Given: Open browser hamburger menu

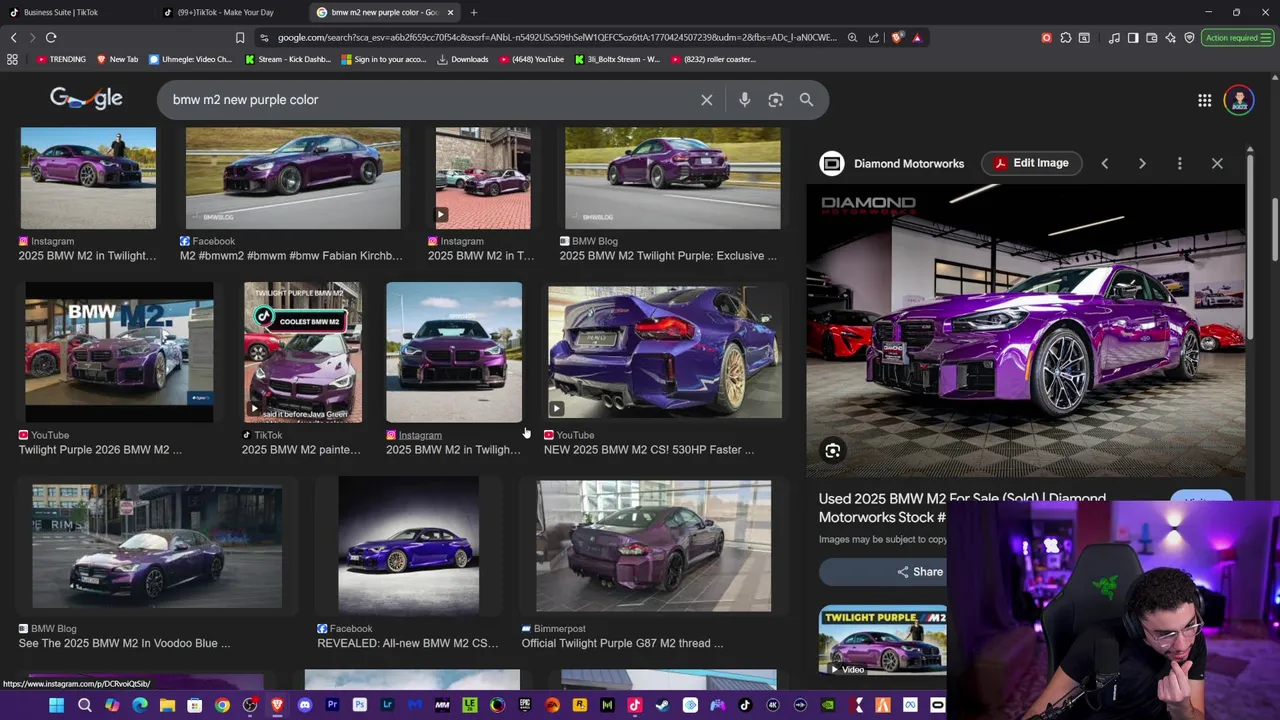Looking at the screenshot, I should click(x=1266, y=38).
